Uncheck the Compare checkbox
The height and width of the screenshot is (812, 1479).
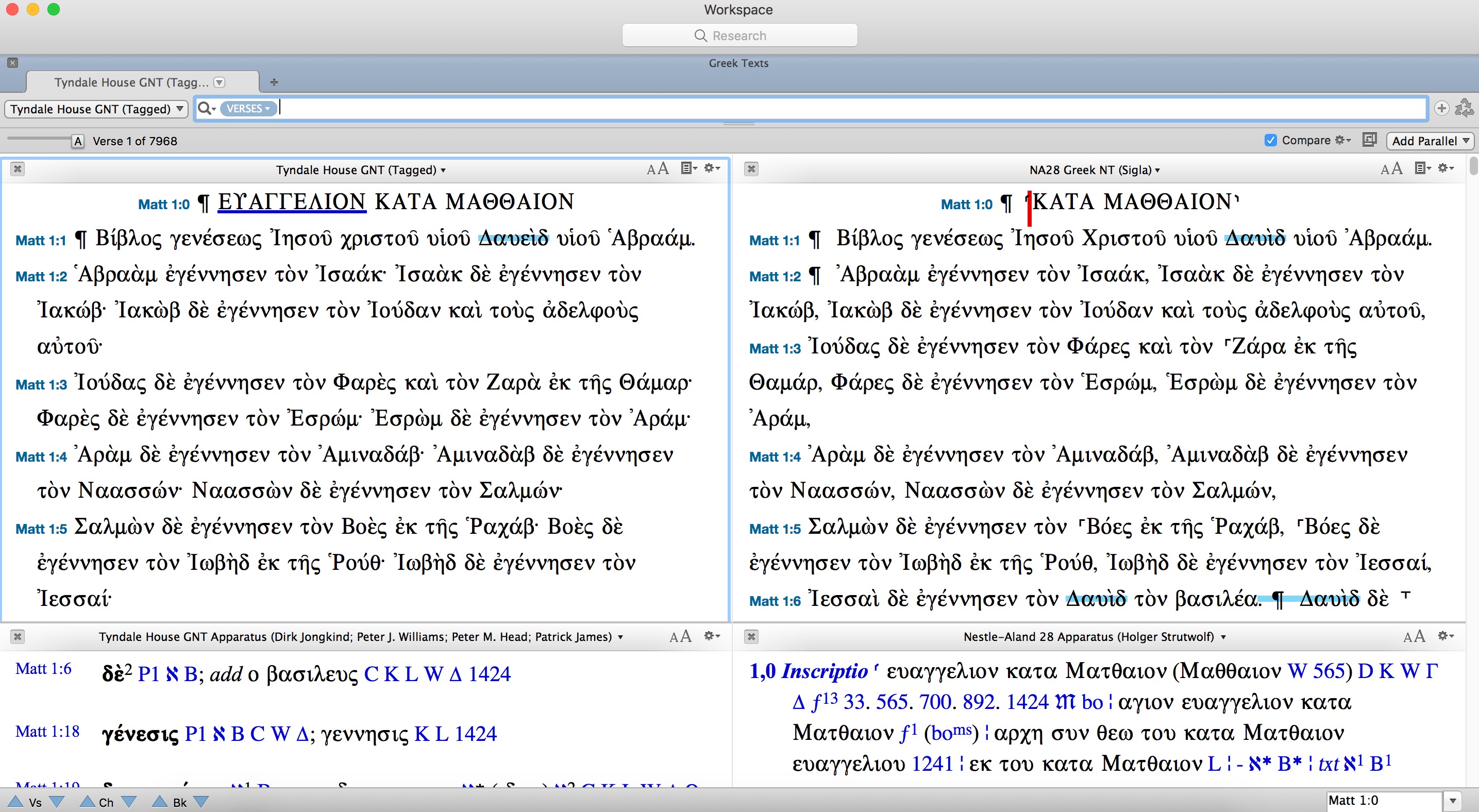[x=1271, y=141]
